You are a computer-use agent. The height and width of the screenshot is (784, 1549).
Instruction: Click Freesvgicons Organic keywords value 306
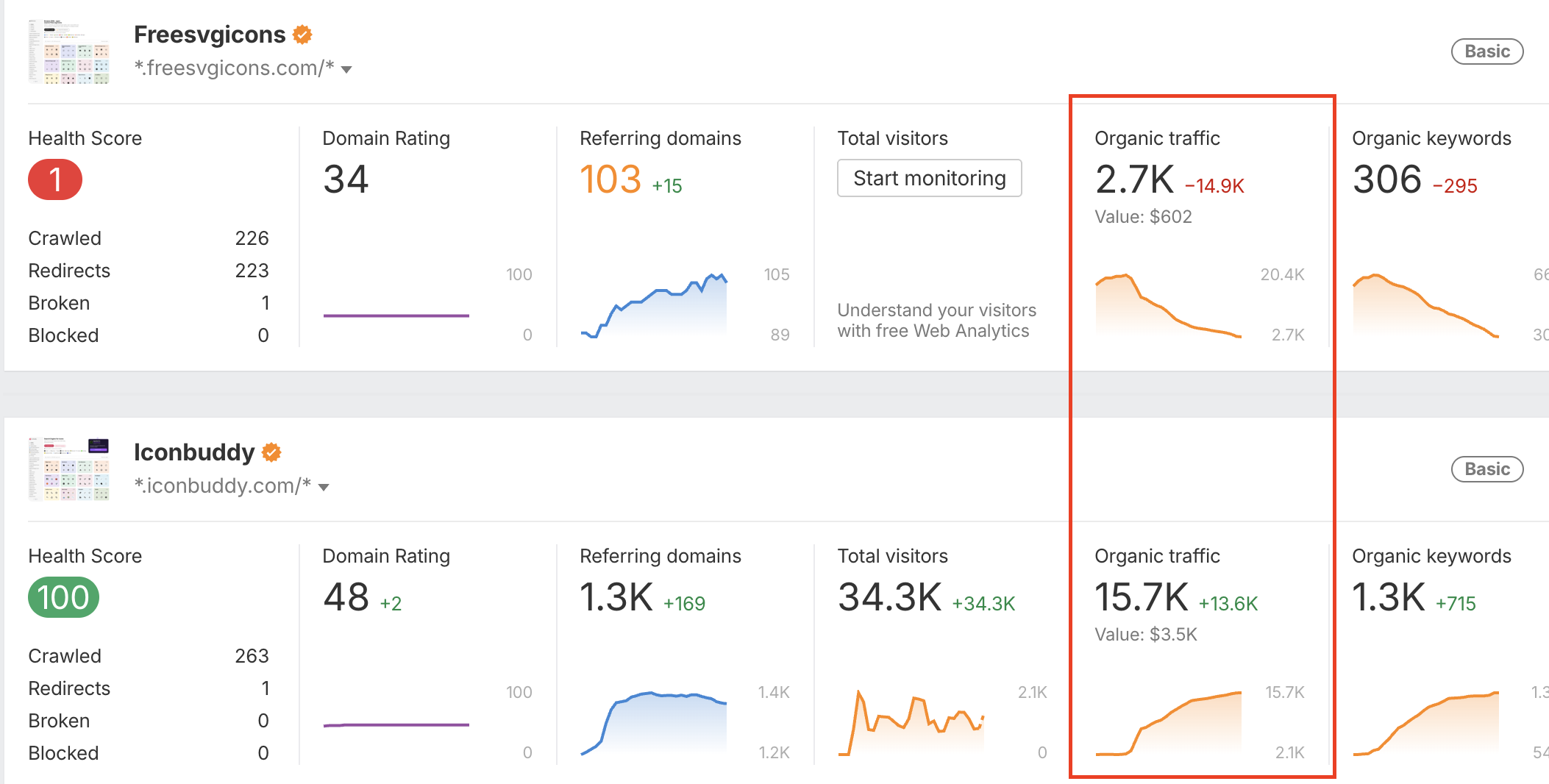click(x=1387, y=179)
